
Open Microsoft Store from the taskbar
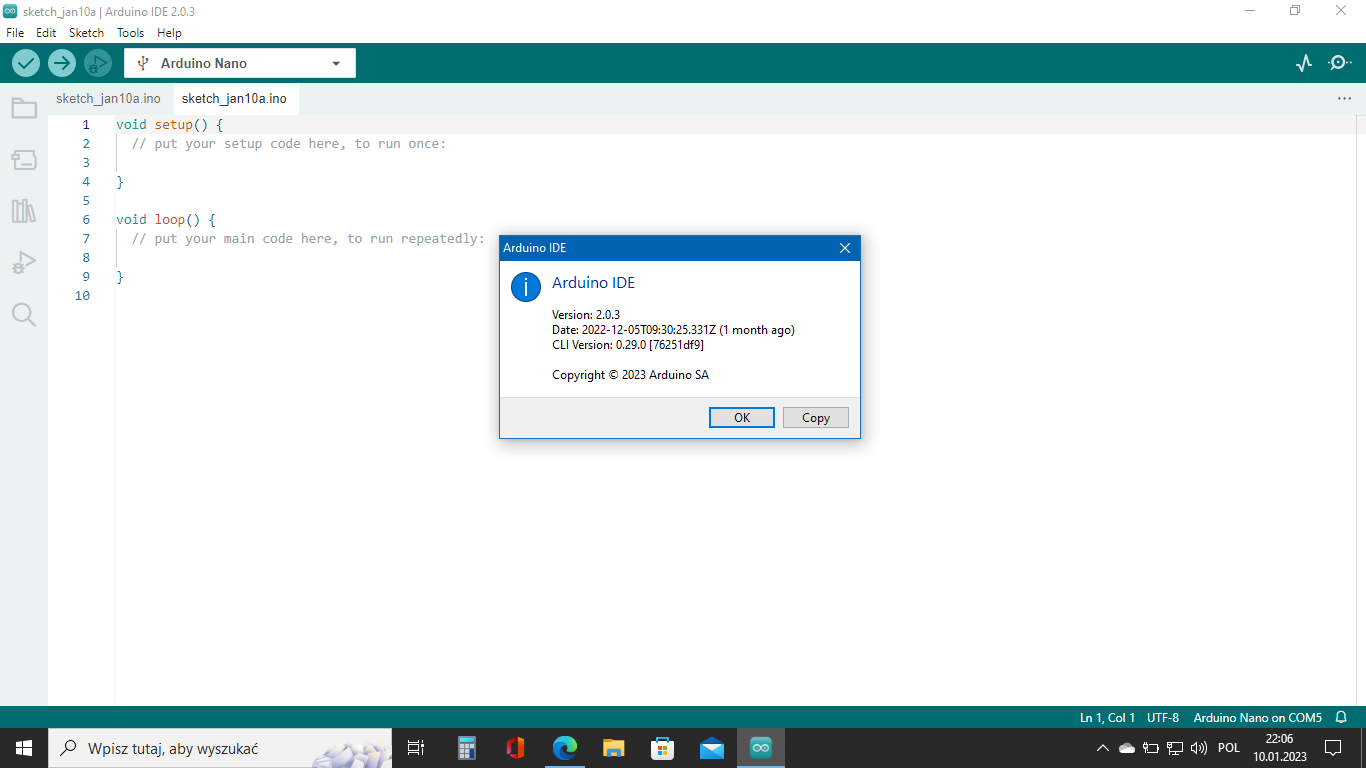coord(662,748)
